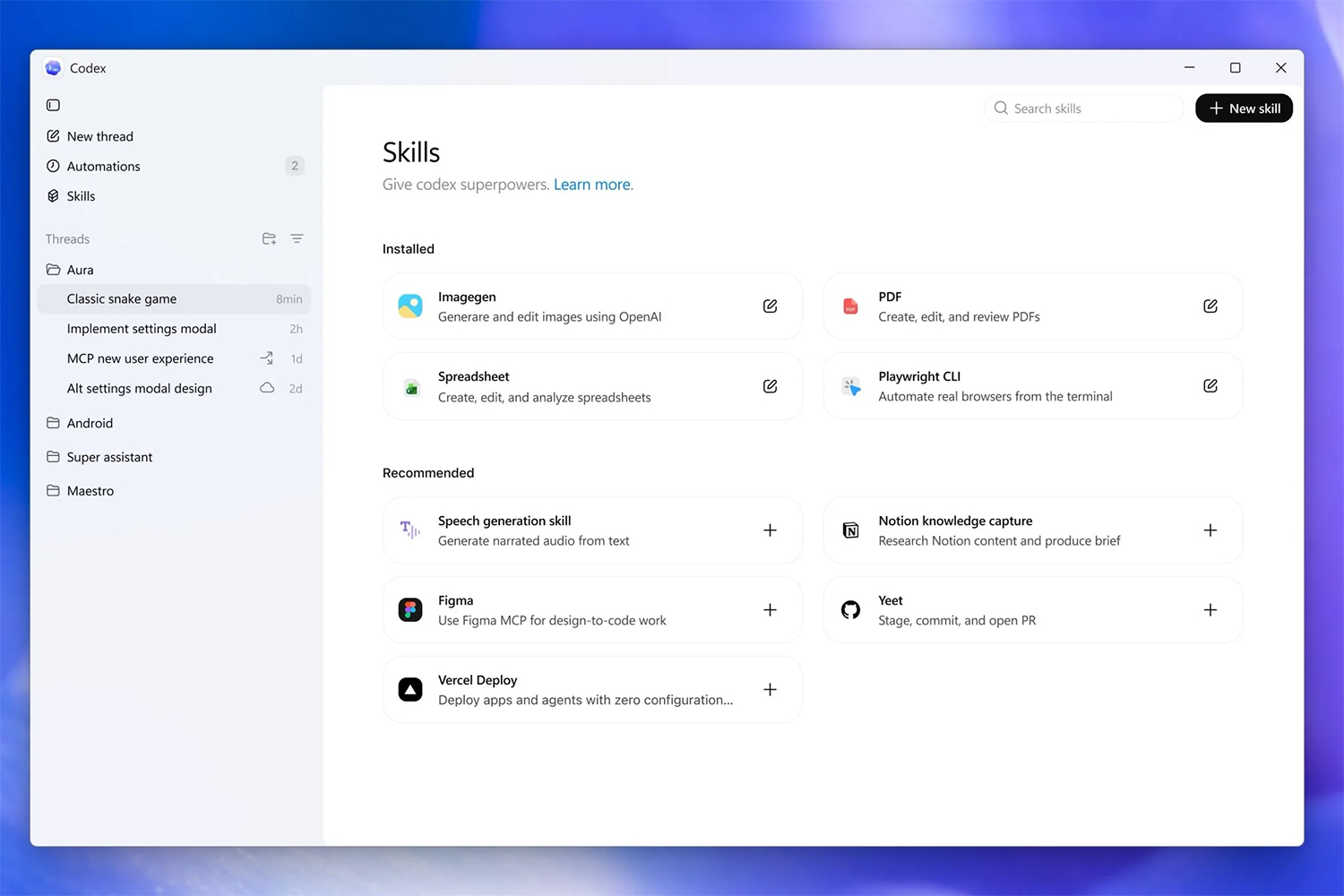Click the cloud icon on Alt settings modal design
Viewport: 1344px width, 896px height.
(x=266, y=388)
